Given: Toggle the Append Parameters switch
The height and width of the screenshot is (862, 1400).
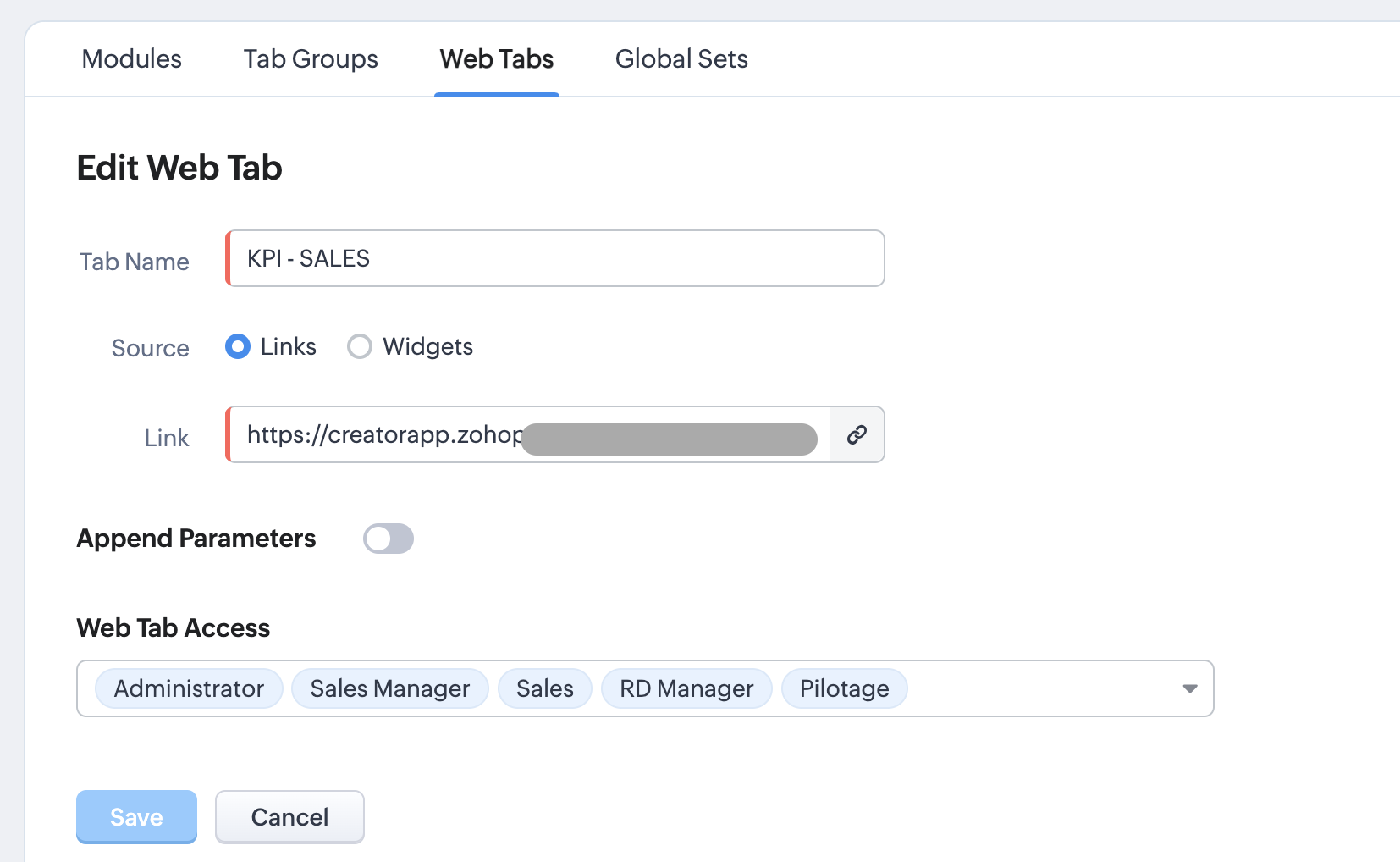Looking at the screenshot, I should coord(389,539).
